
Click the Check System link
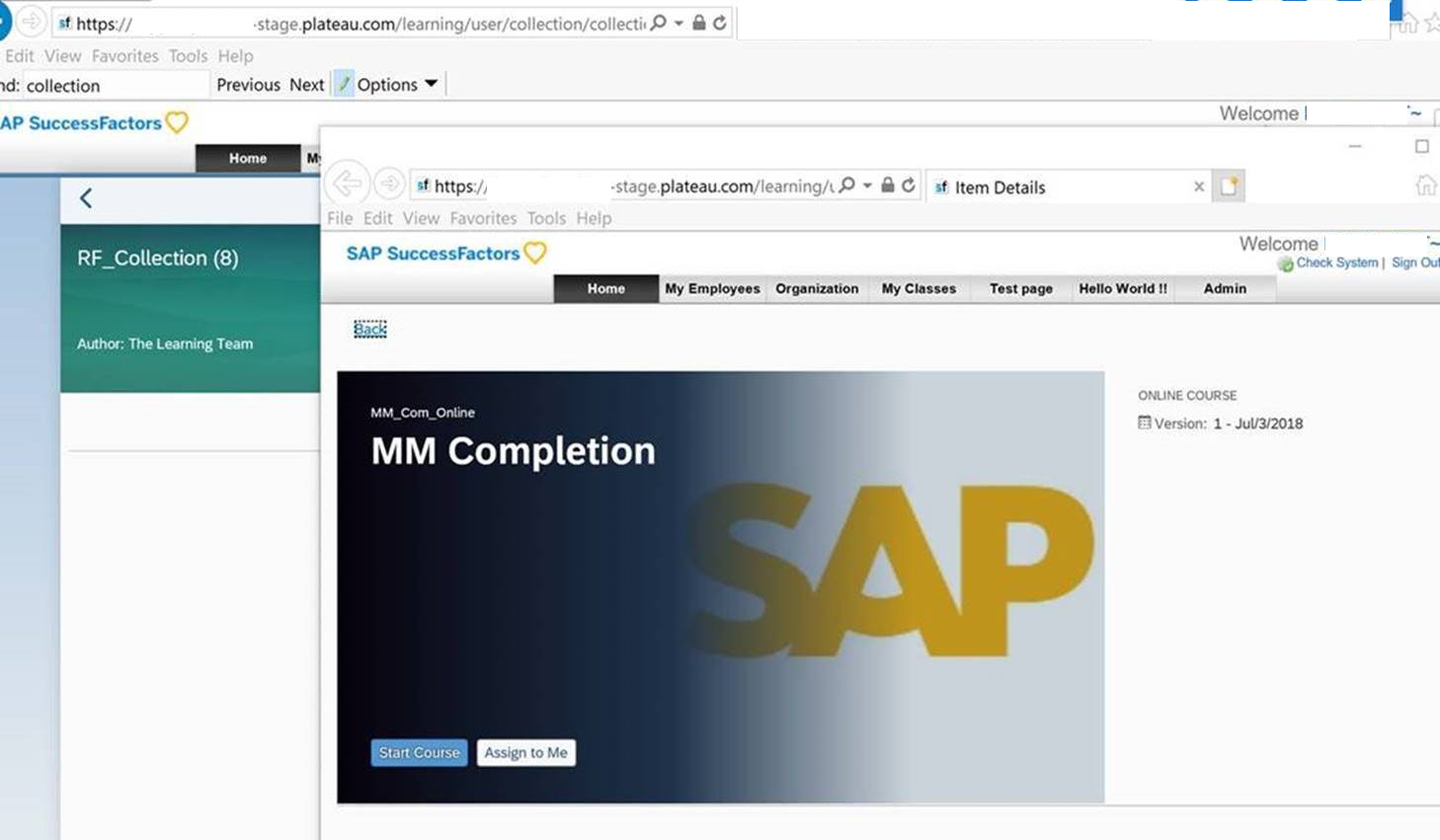(x=1336, y=263)
